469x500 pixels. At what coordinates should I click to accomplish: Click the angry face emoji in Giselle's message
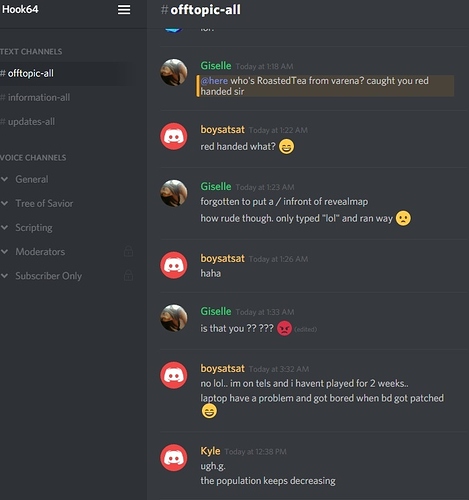tap(284, 329)
